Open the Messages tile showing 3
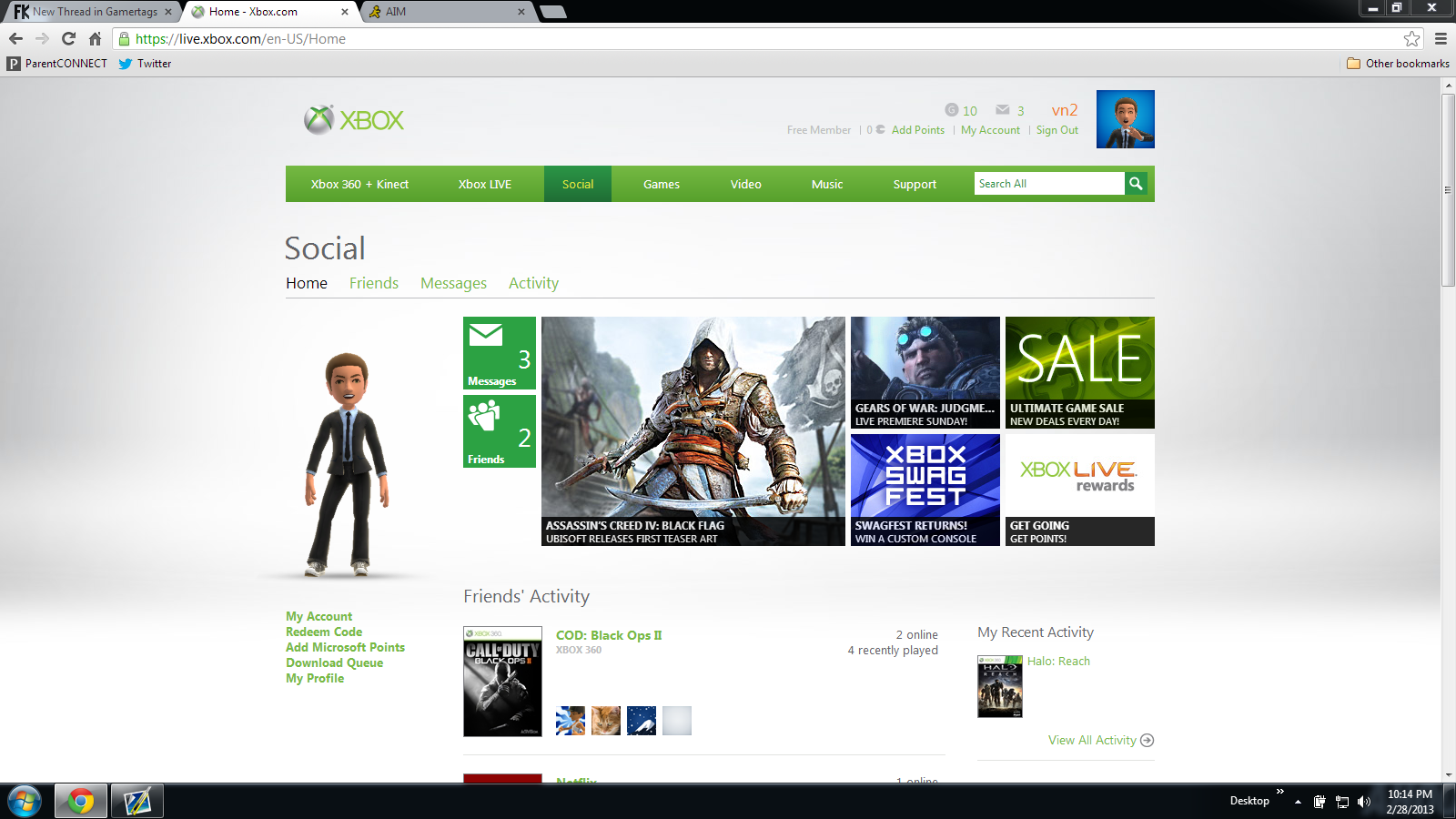Screen dimensions: 1456x819 click(x=500, y=353)
